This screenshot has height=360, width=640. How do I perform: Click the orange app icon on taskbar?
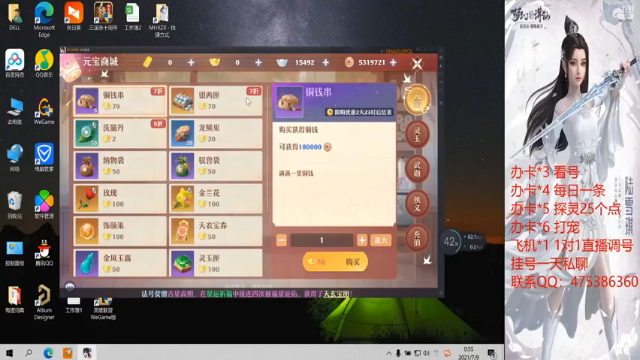68,353
